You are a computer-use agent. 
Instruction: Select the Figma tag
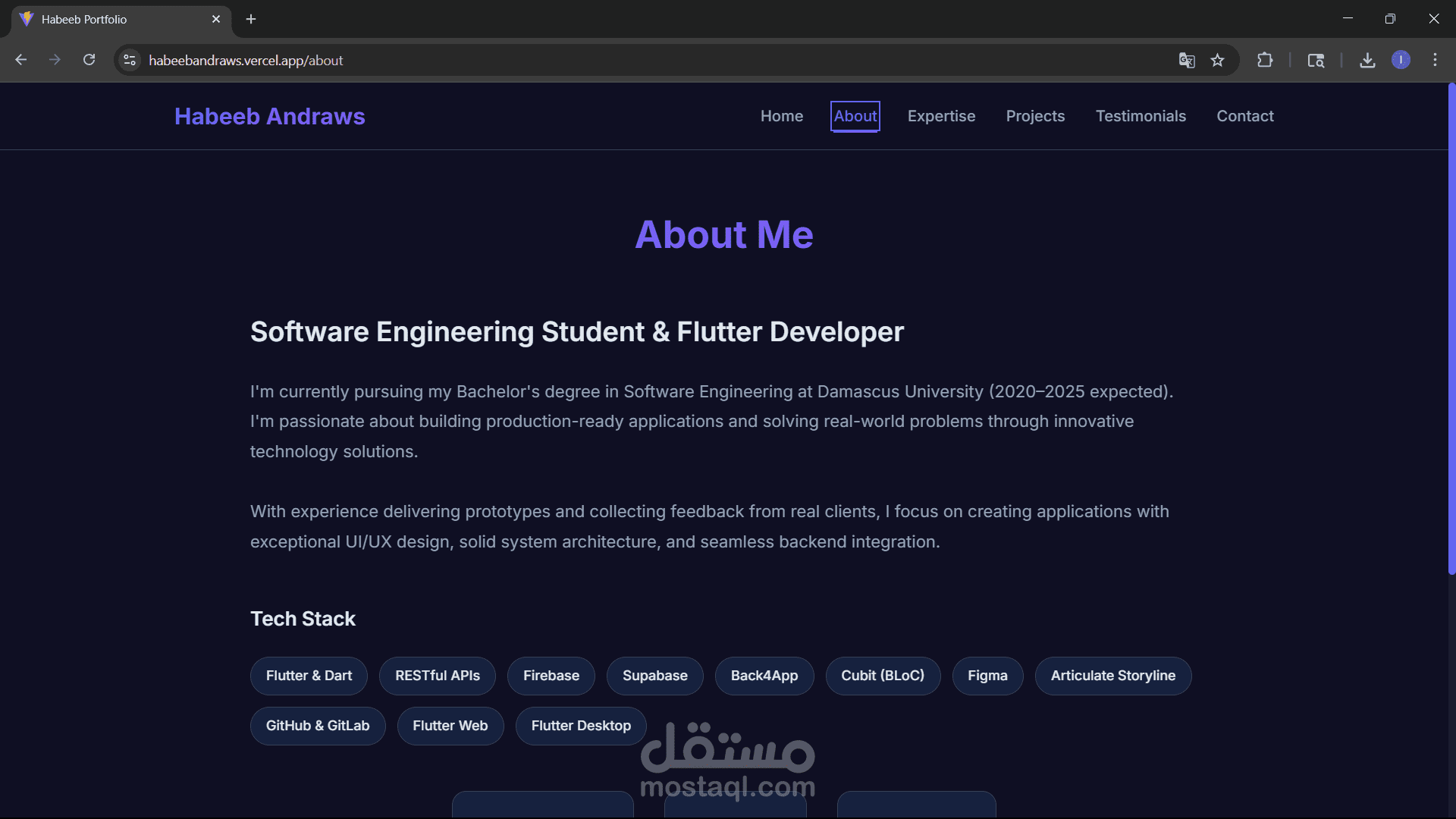(x=987, y=676)
